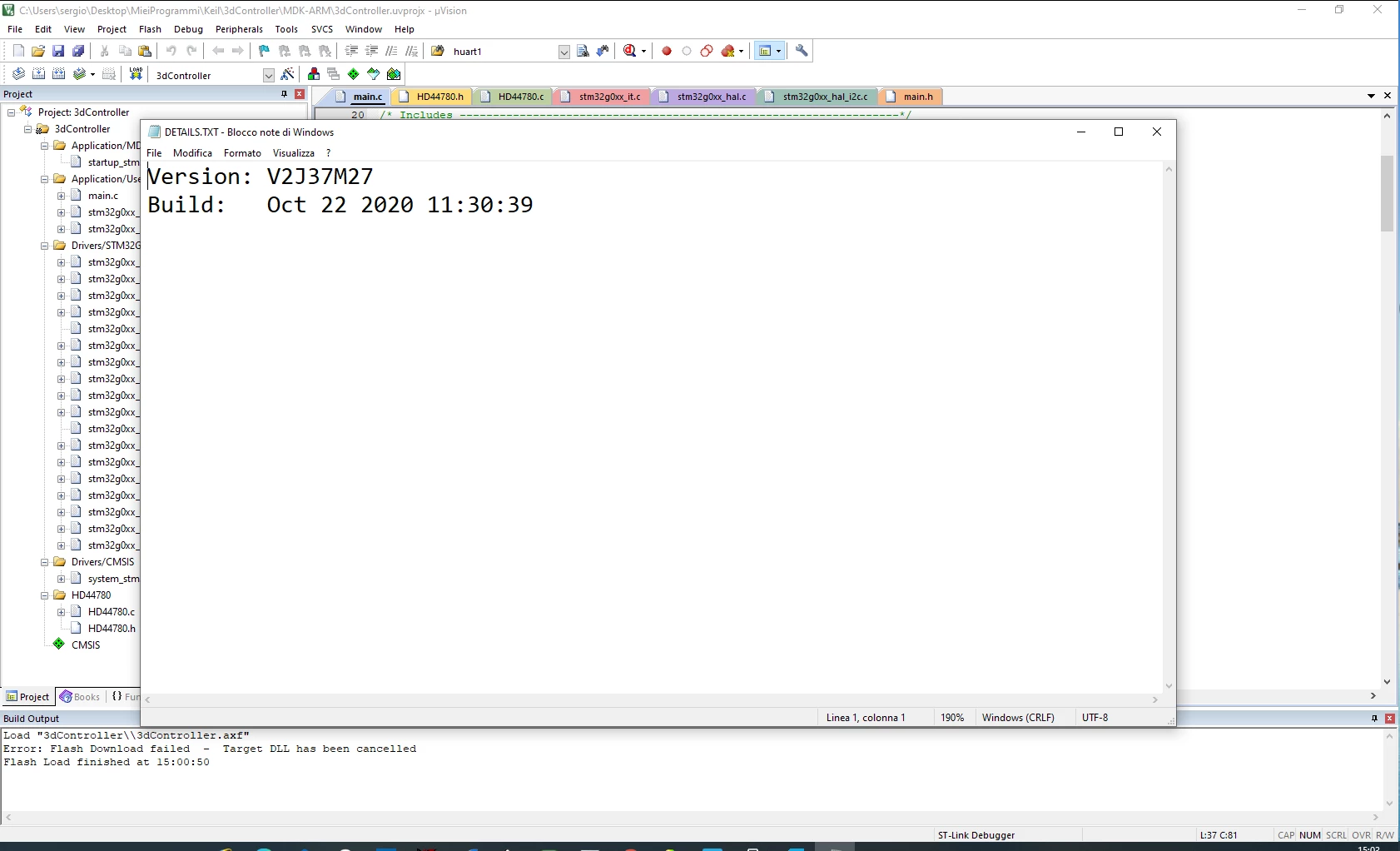Collapse the HD44780 group folder
Screen dimensions: 1400x851
(44, 595)
